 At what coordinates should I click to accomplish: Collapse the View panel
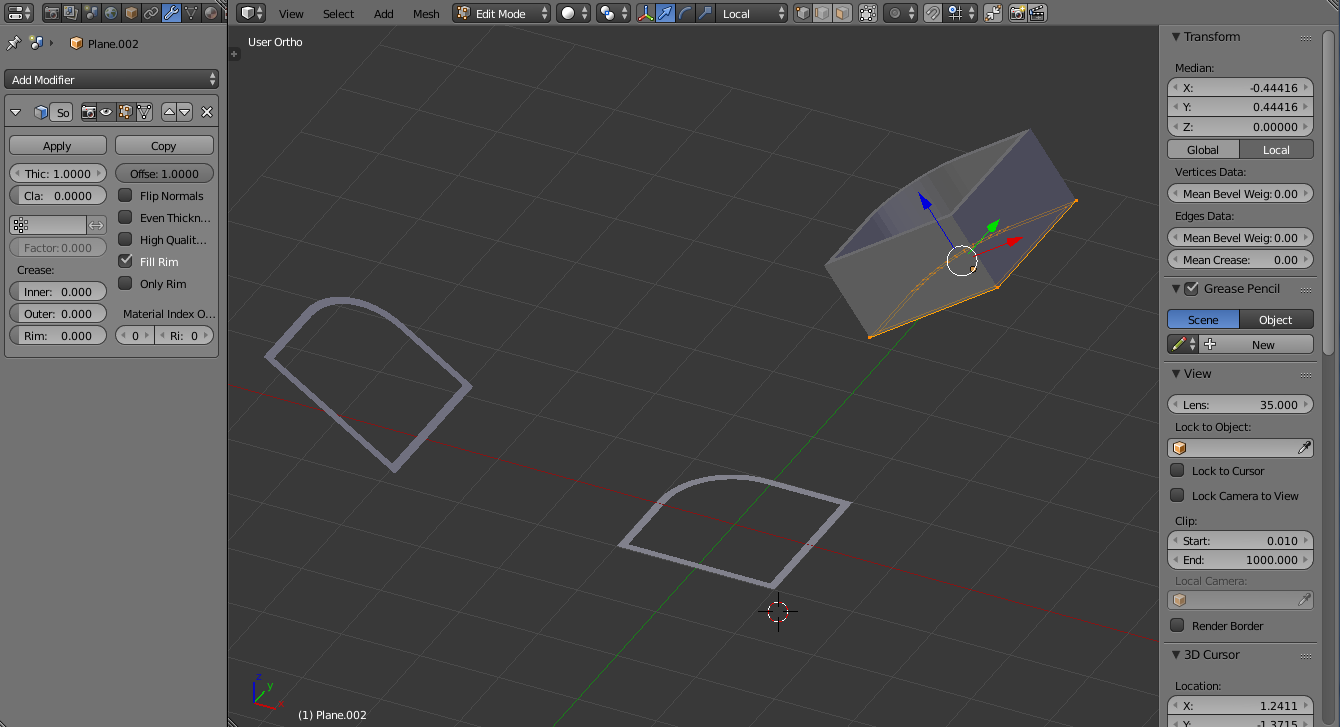click(x=1176, y=374)
